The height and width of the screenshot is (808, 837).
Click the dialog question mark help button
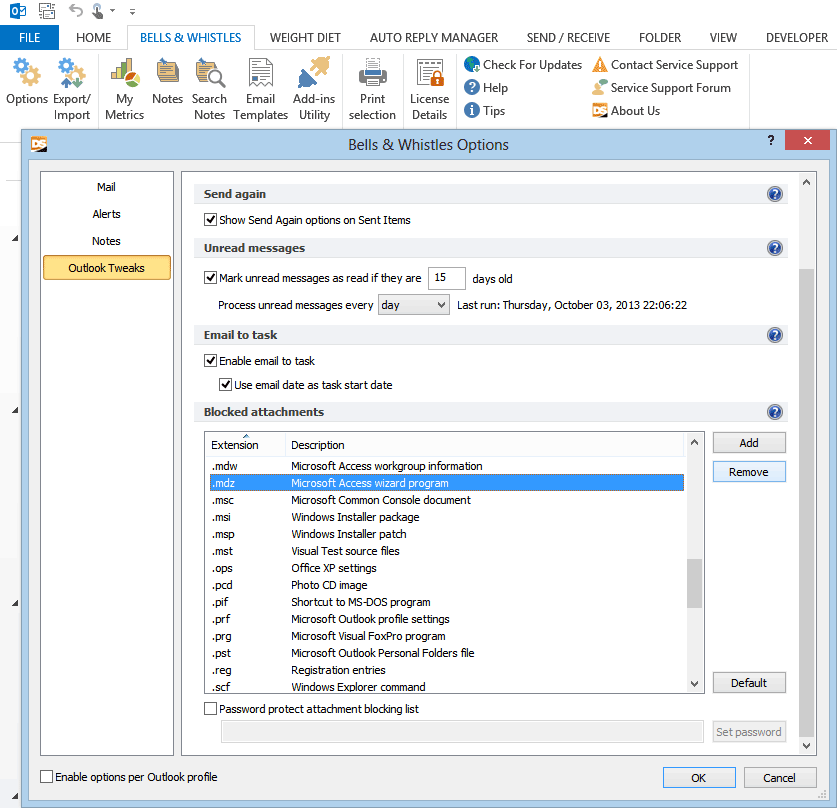[770, 140]
